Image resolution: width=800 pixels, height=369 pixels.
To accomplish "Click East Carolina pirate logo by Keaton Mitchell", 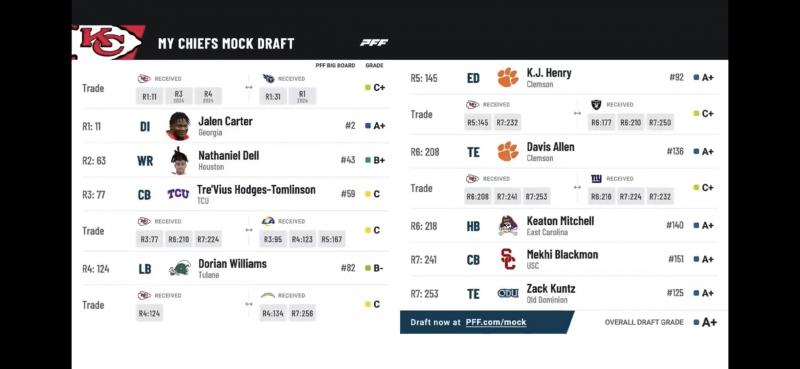I will (x=508, y=225).
